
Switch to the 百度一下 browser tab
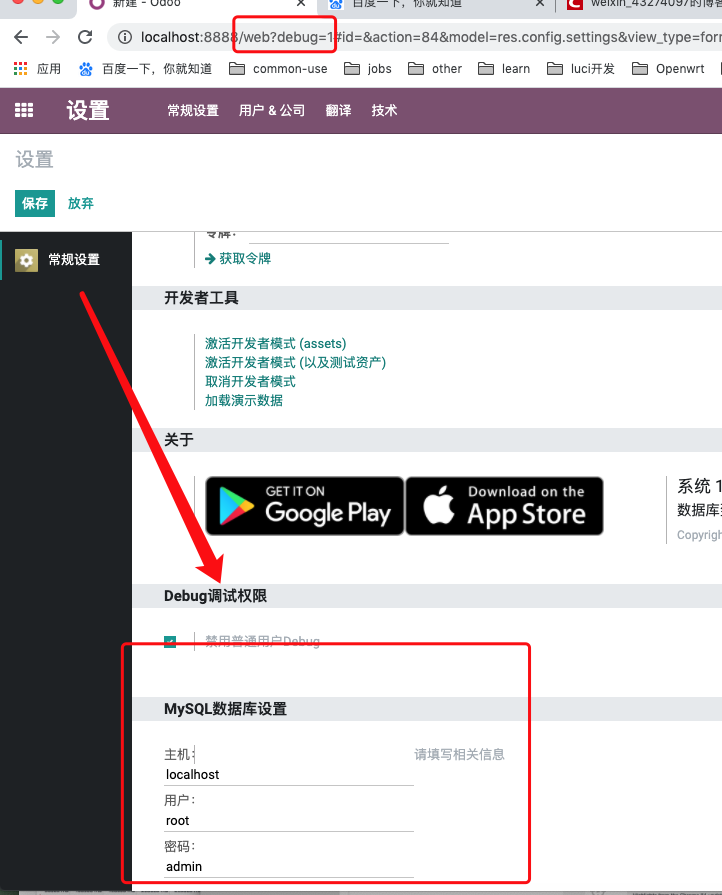438,5
